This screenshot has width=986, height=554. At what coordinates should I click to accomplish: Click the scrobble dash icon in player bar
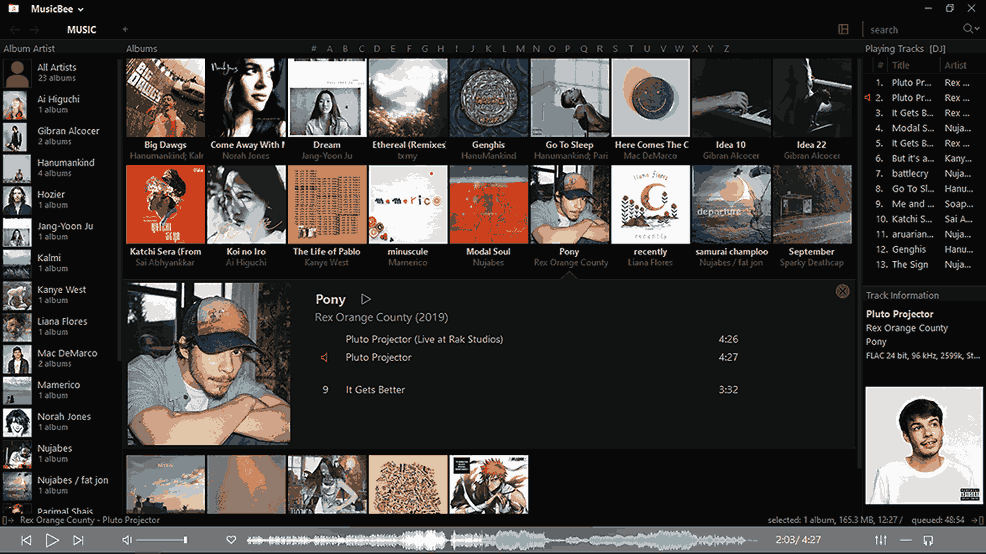[x=906, y=540]
